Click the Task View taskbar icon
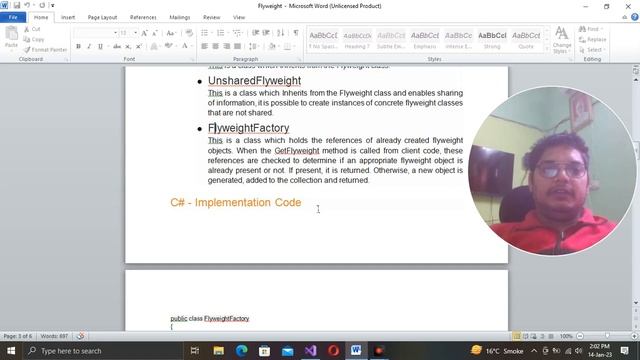 [x=195, y=351]
